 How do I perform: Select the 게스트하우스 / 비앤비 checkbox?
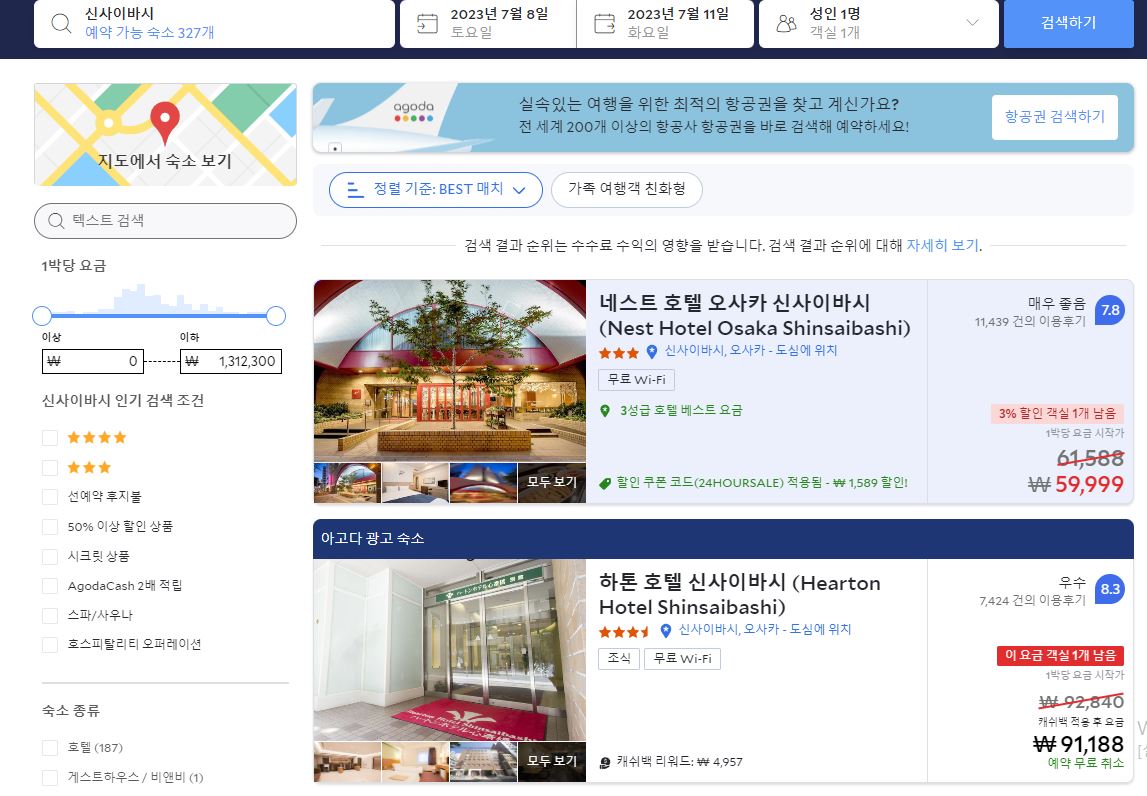pos(50,777)
